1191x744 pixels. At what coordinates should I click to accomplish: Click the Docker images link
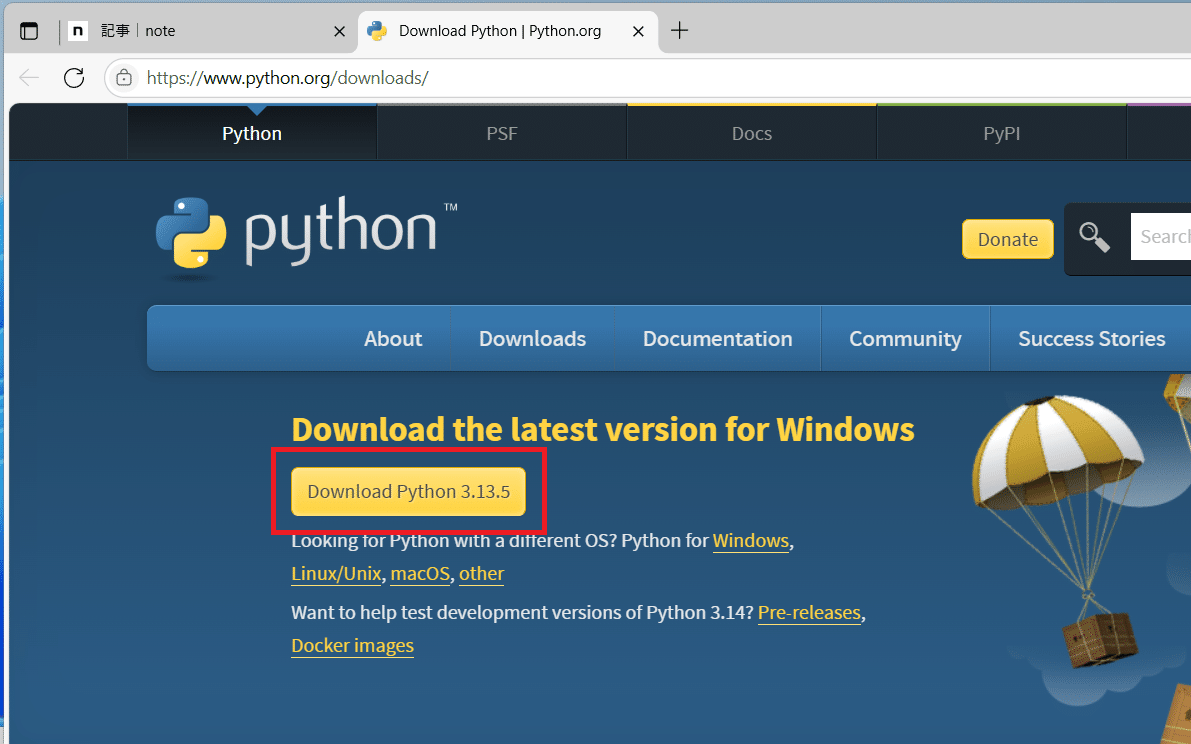(x=352, y=646)
